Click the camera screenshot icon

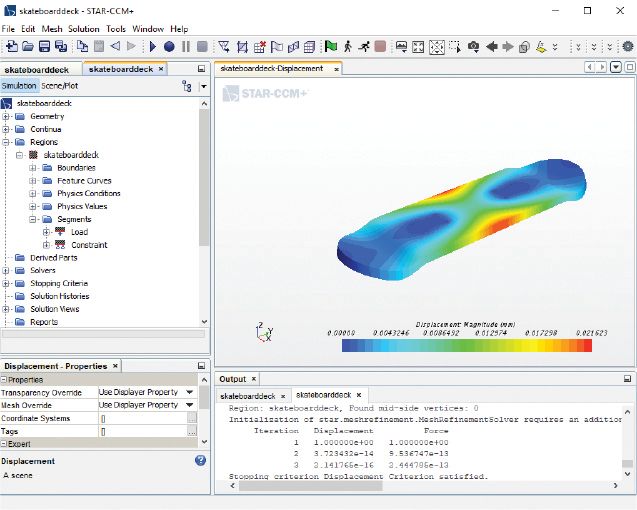(473, 47)
